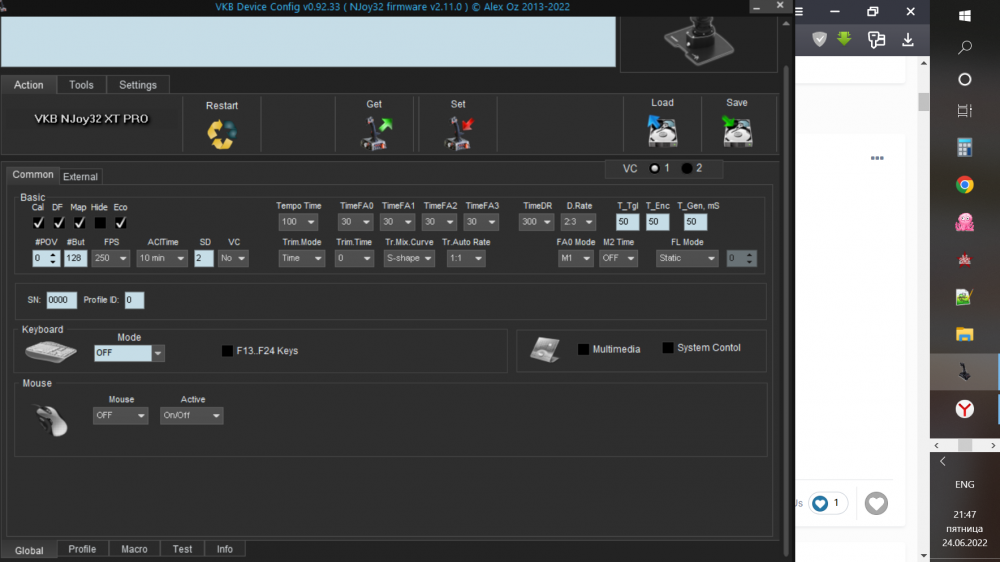
Task: Click the Get joystick icon
Action: 376,133
